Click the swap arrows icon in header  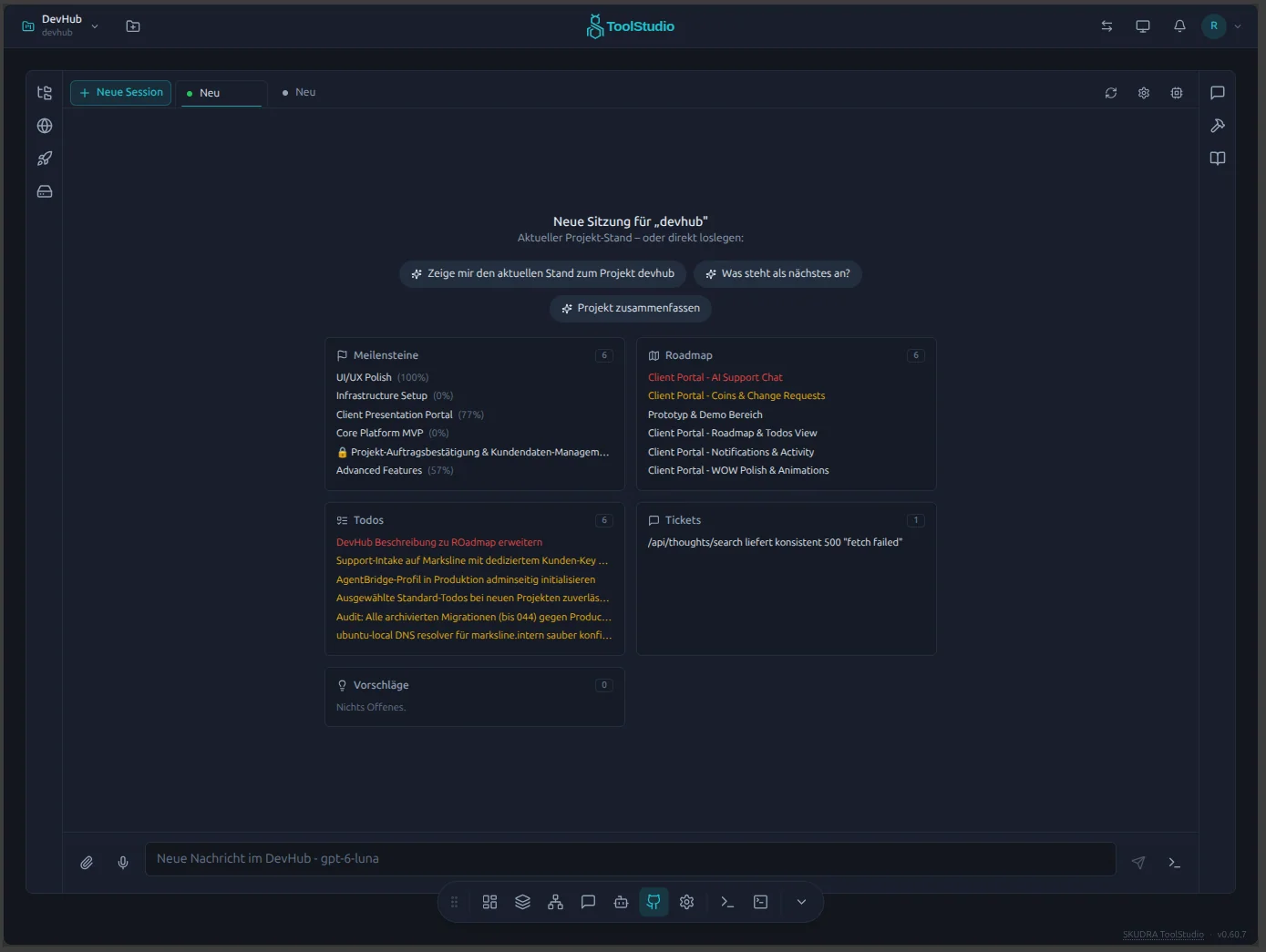tap(1106, 26)
